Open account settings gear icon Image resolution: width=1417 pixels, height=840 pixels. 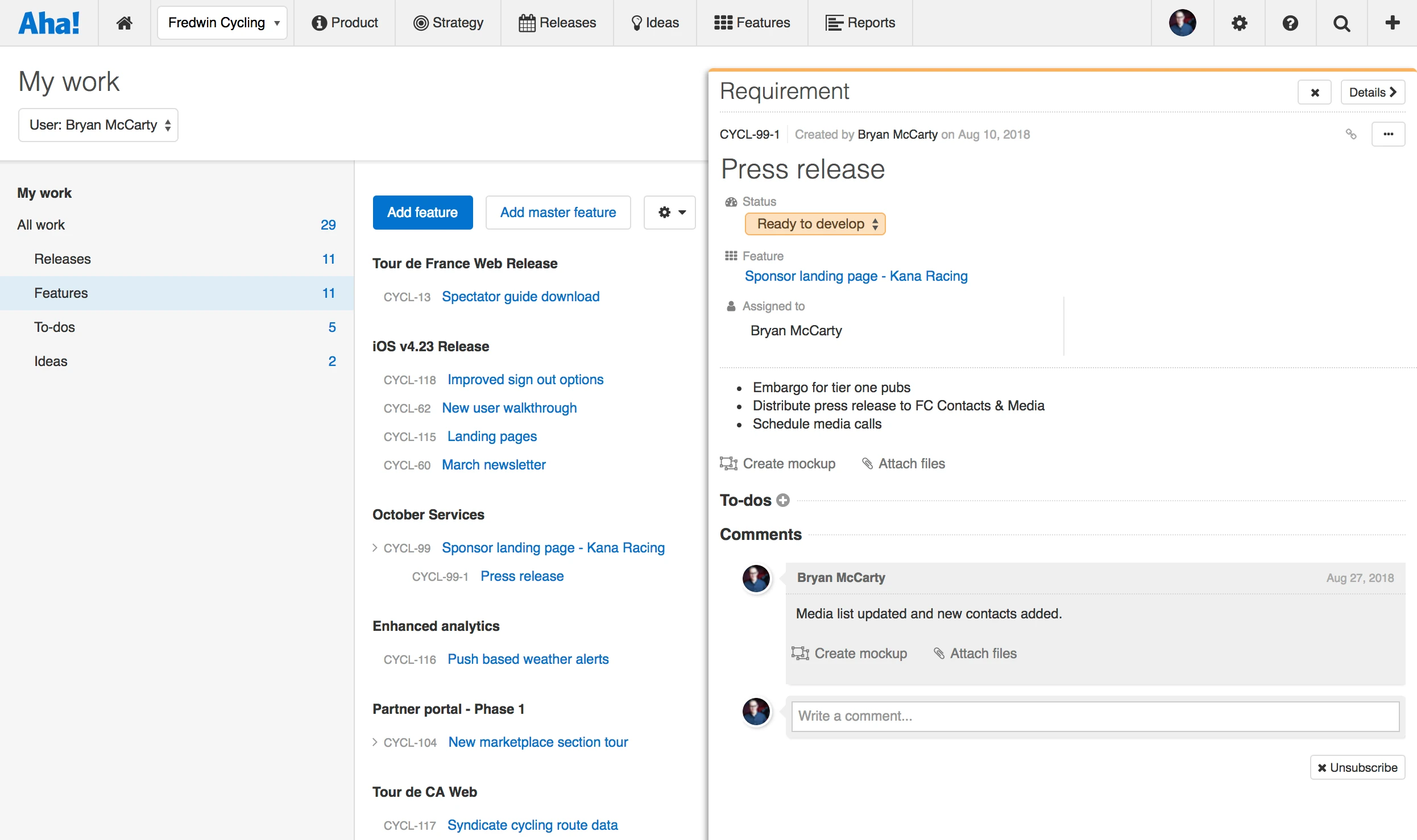pyautogui.click(x=1239, y=23)
